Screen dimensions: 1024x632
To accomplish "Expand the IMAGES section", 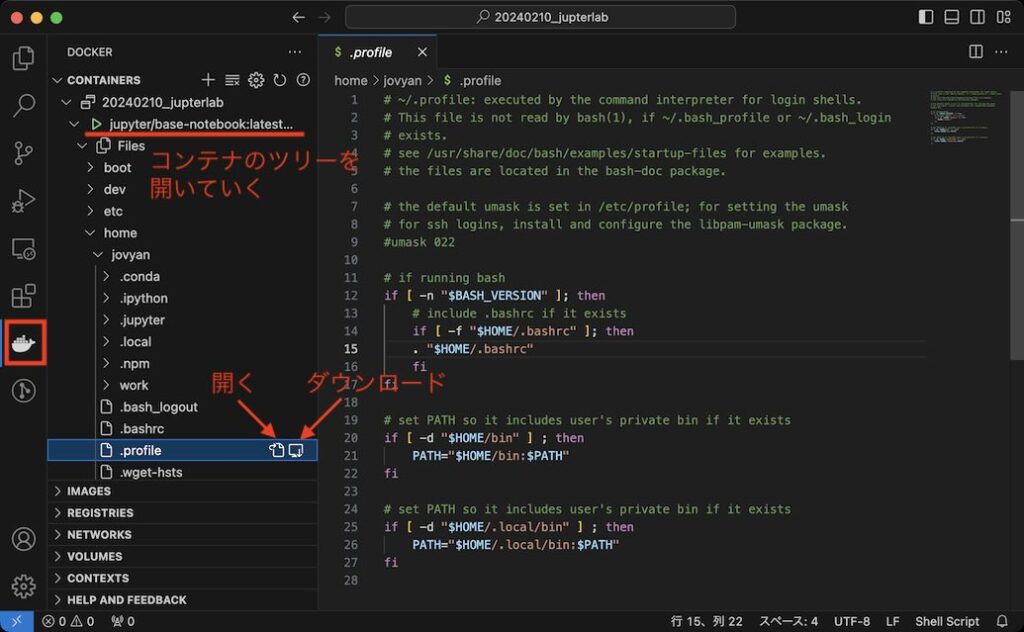I will [x=89, y=491].
